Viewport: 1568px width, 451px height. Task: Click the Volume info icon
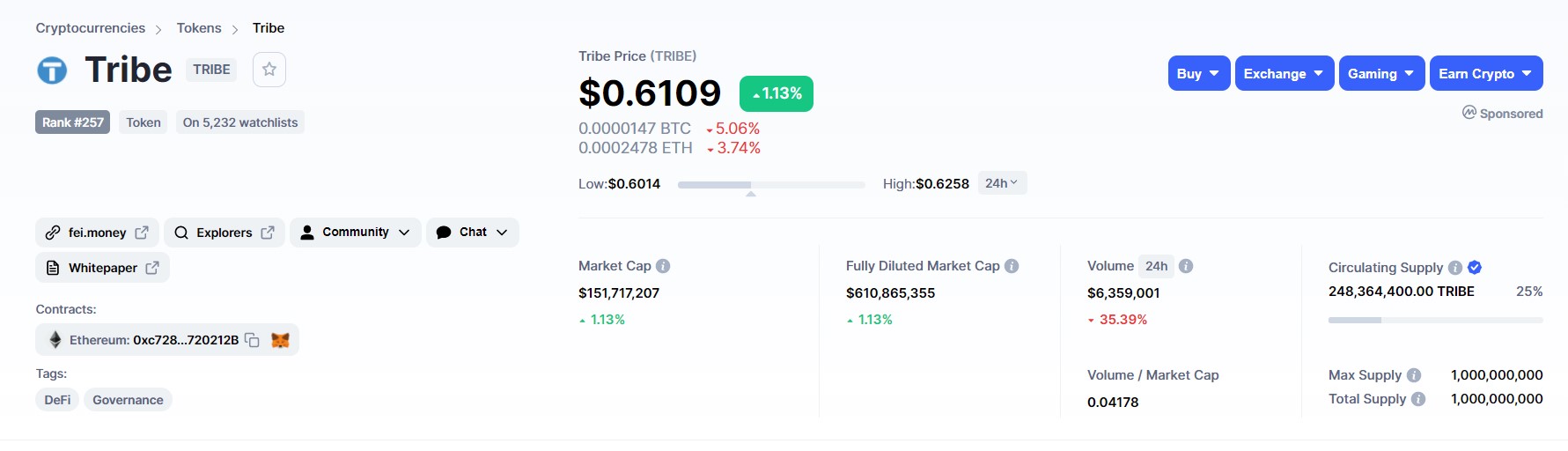pyautogui.click(x=1186, y=266)
